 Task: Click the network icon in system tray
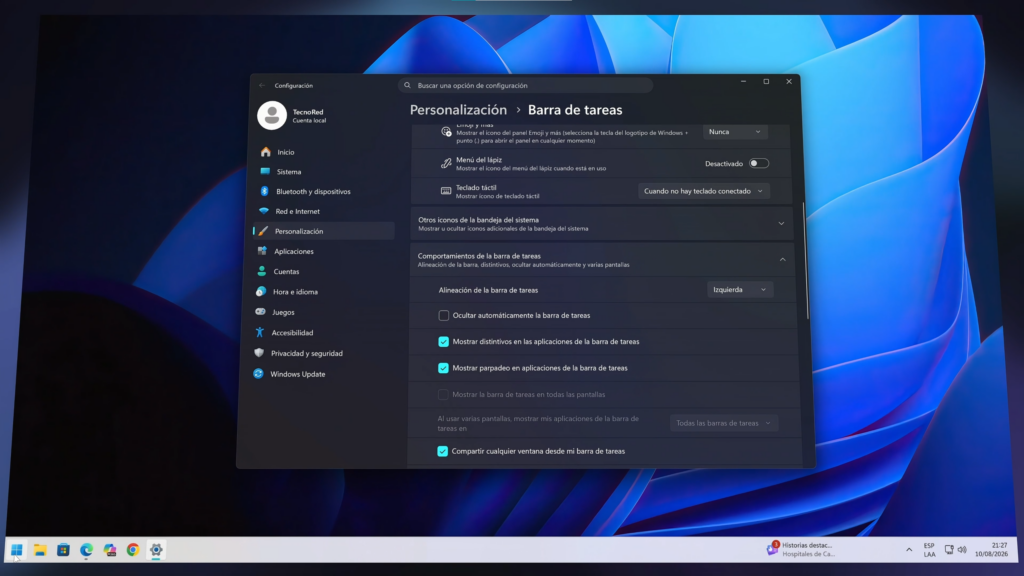pyautogui.click(x=949, y=550)
